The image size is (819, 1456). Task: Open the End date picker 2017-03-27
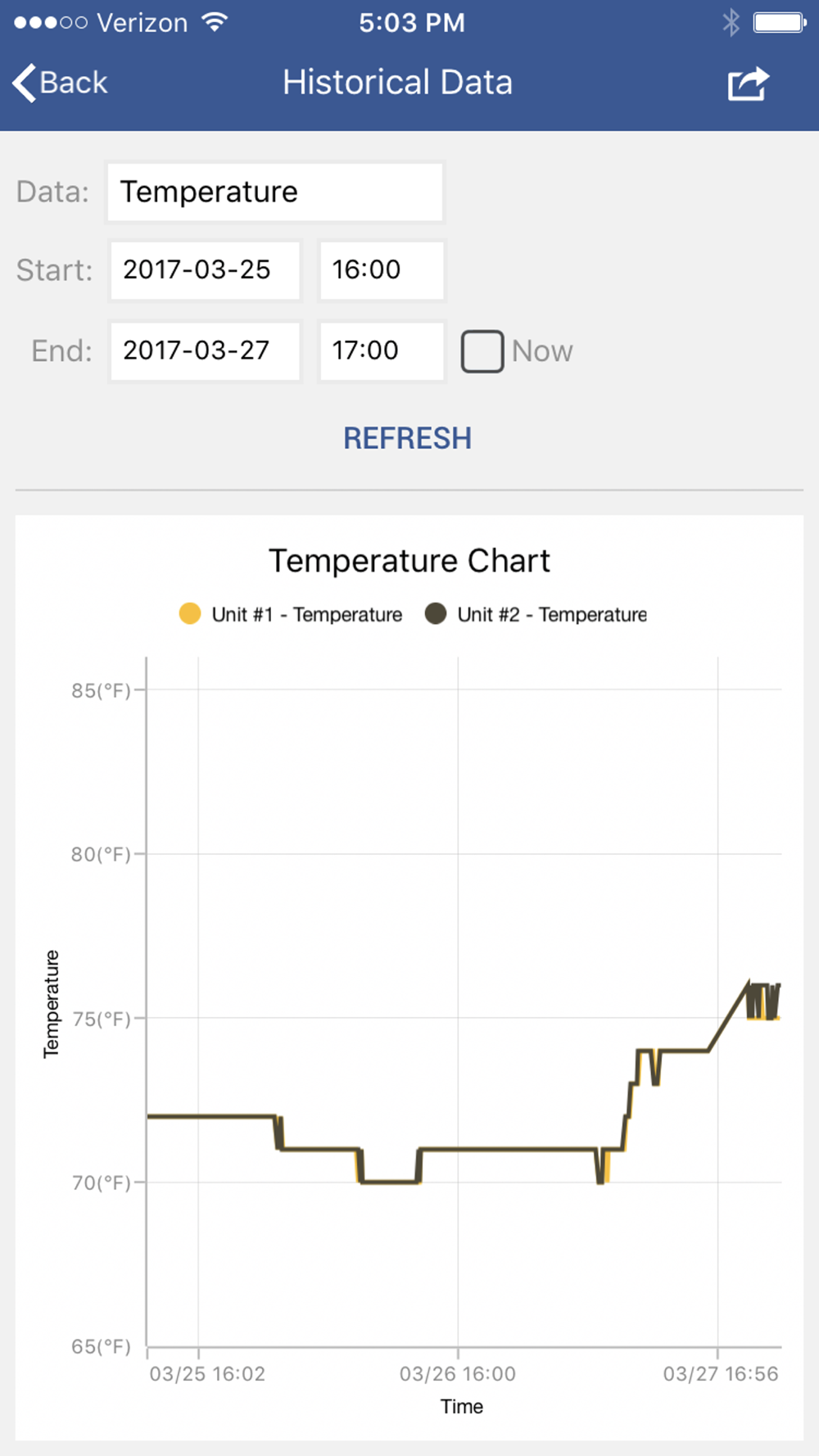205,350
